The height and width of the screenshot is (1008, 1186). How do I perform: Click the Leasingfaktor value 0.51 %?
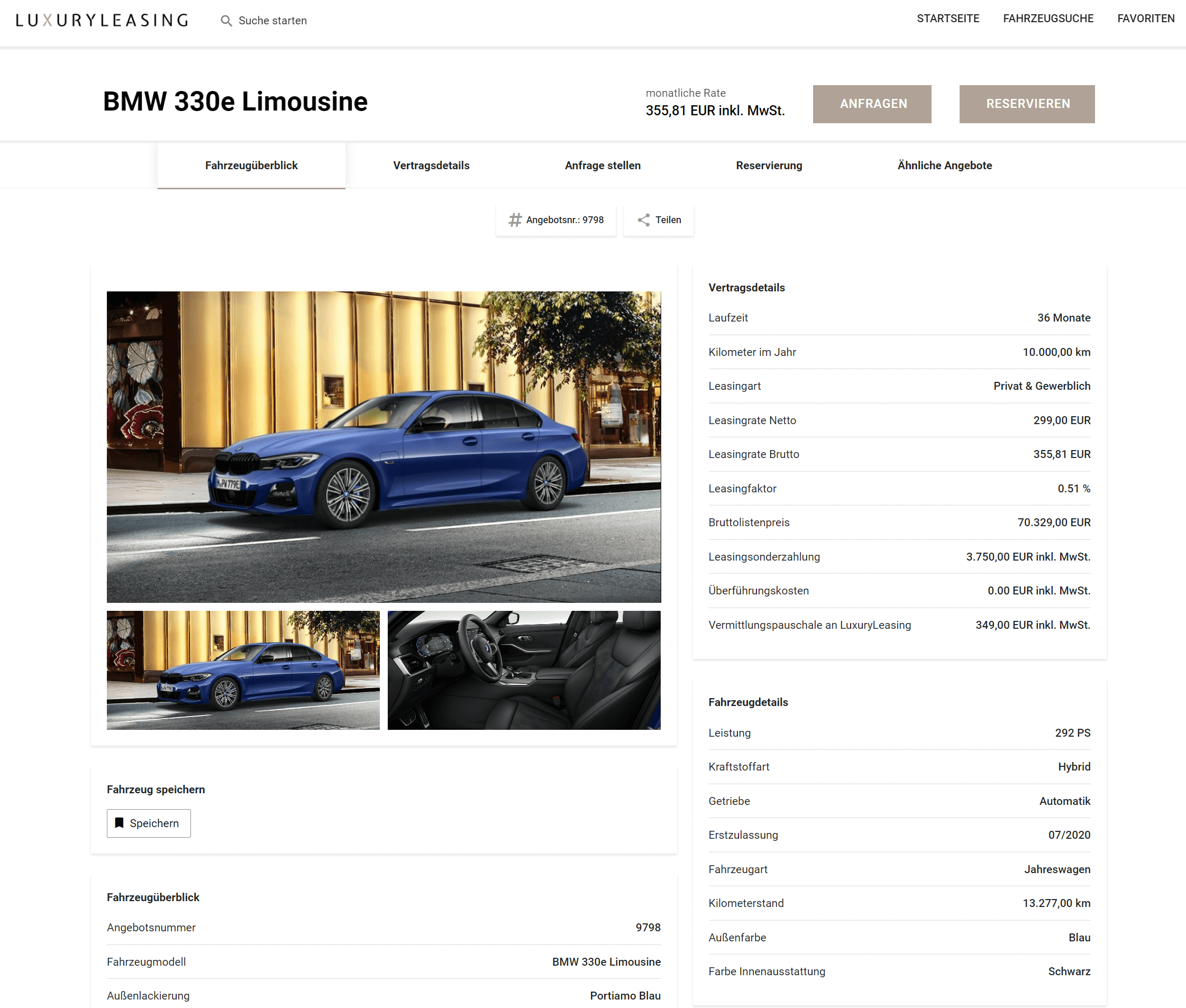pos(1073,488)
